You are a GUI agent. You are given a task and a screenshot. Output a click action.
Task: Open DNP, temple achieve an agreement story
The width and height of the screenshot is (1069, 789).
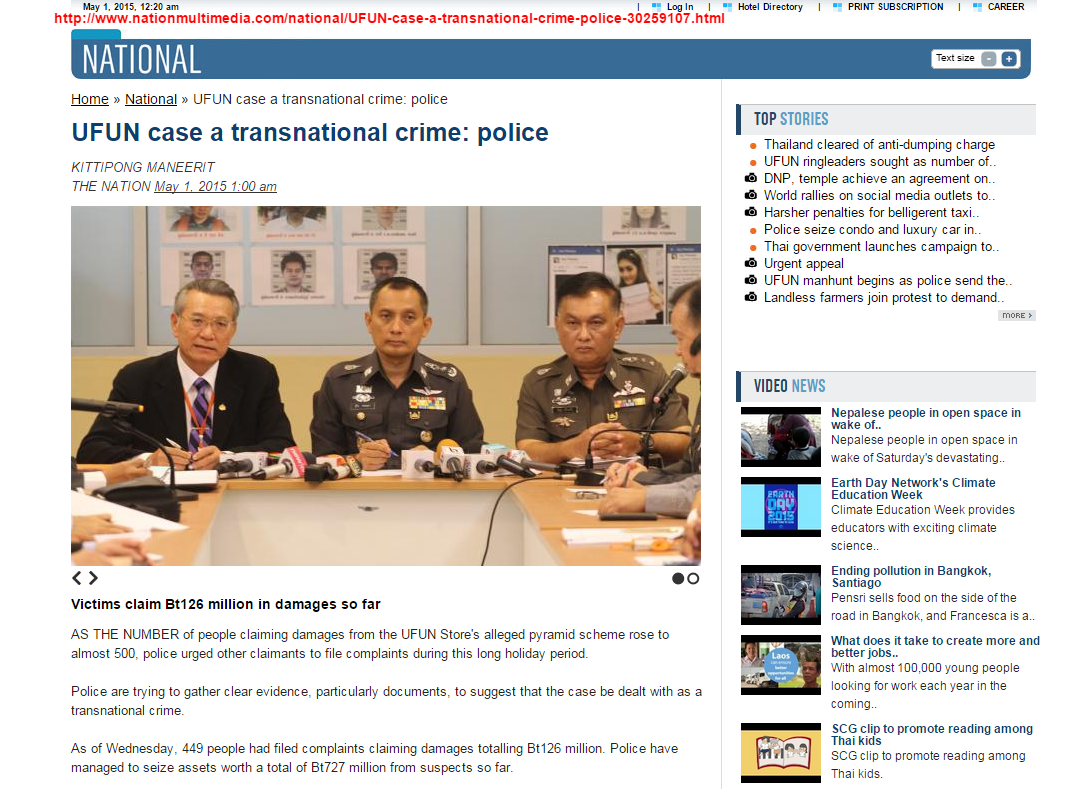[x=879, y=179]
